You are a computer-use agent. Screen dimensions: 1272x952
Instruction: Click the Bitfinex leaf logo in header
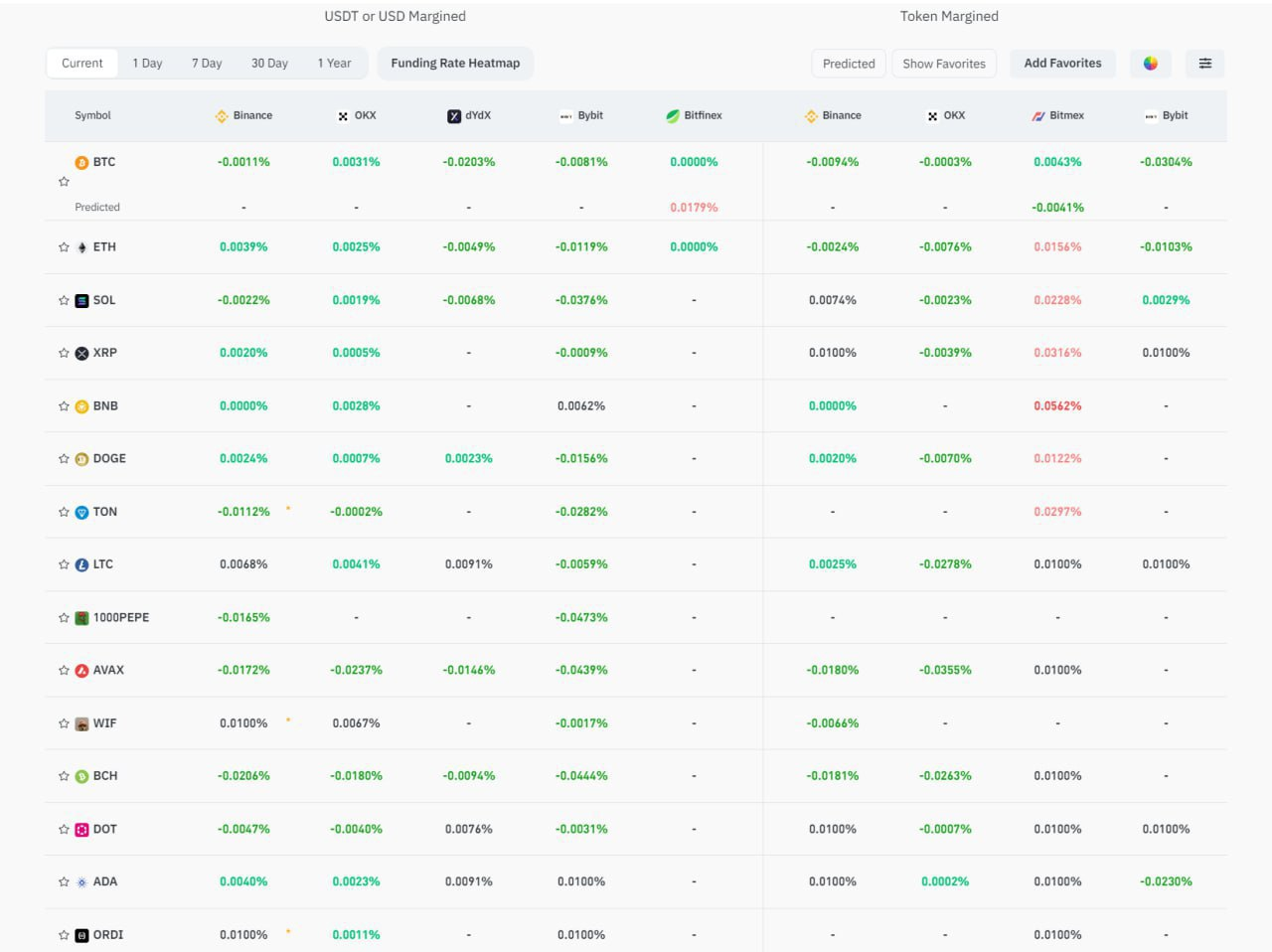[673, 116]
